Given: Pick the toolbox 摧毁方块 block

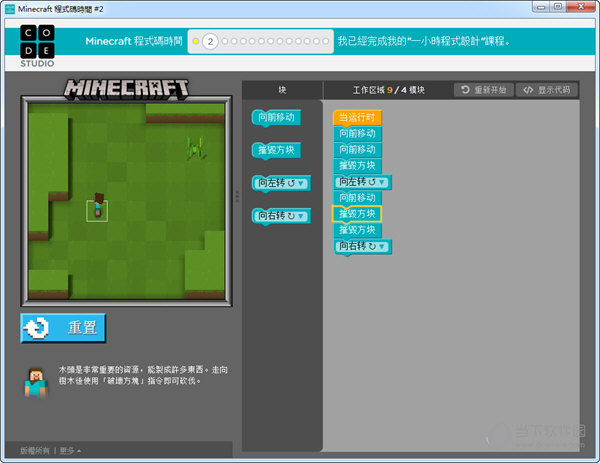Looking at the screenshot, I should point(276,150).
